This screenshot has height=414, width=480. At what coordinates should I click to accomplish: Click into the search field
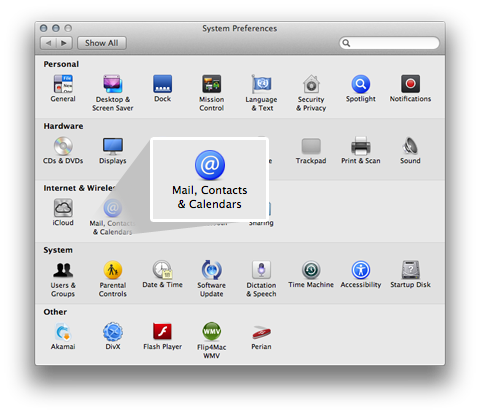point(389,43)
